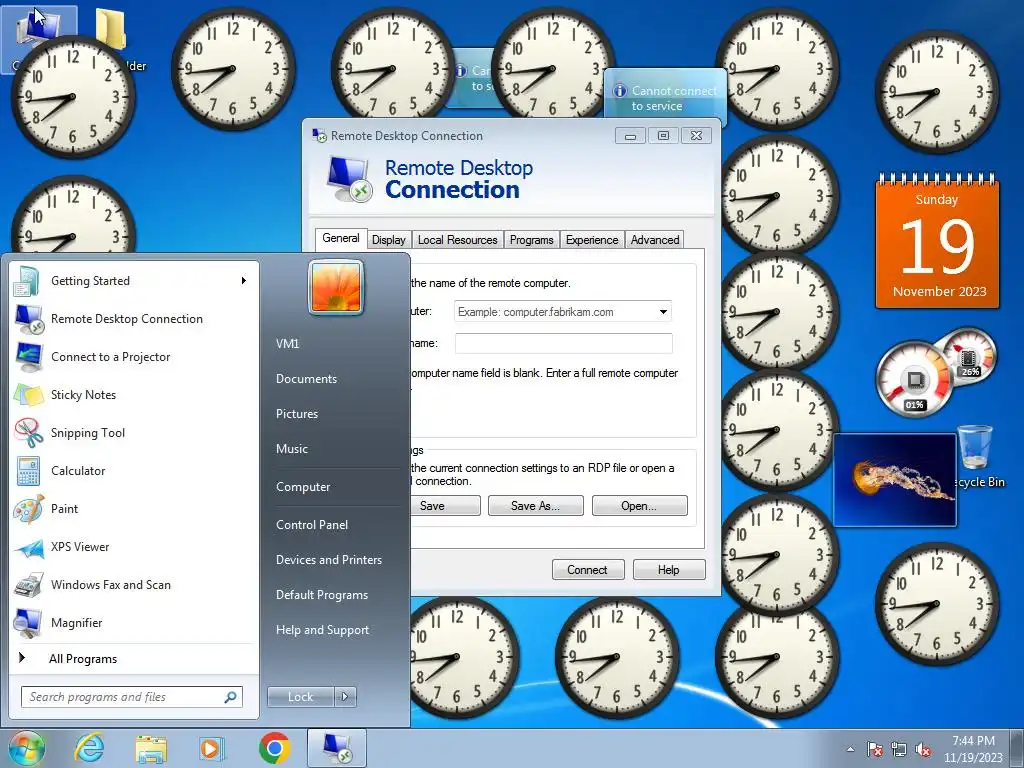Open Devices and Printers
Screen dimensions: 1024x768
point(328,560)
